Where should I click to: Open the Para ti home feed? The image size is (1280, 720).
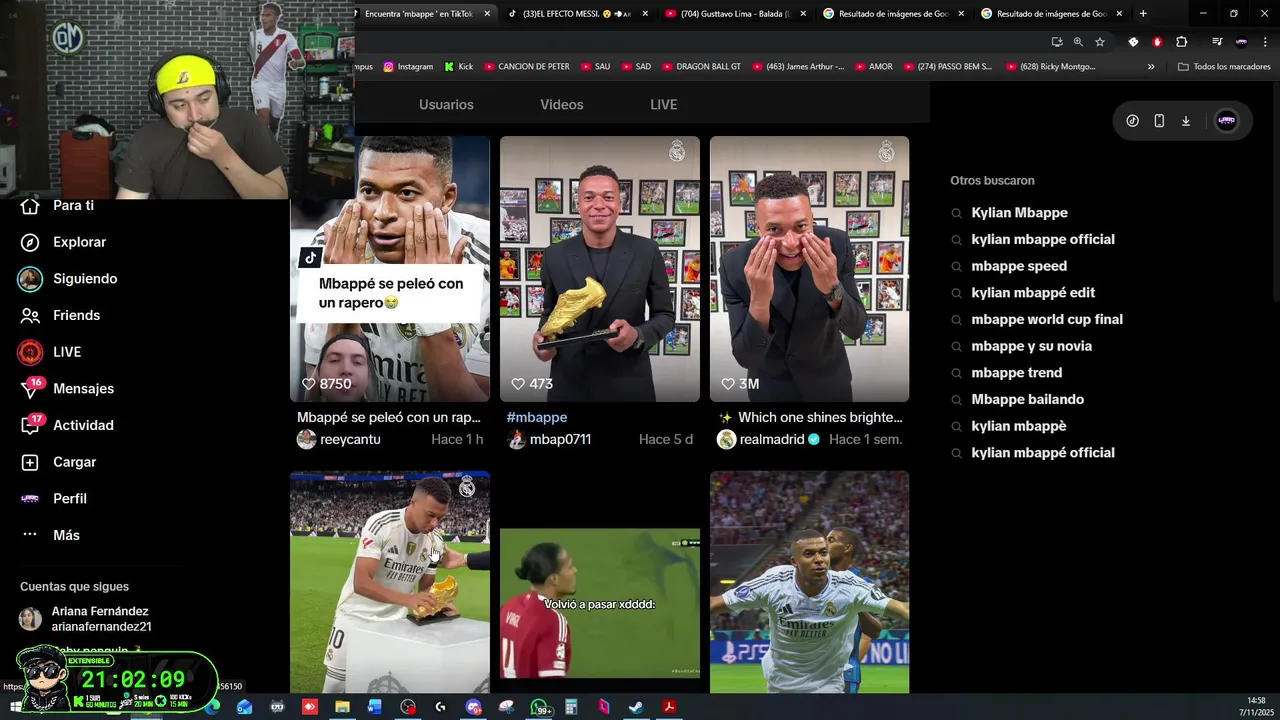pyautogui.click(x=58, y=205)
